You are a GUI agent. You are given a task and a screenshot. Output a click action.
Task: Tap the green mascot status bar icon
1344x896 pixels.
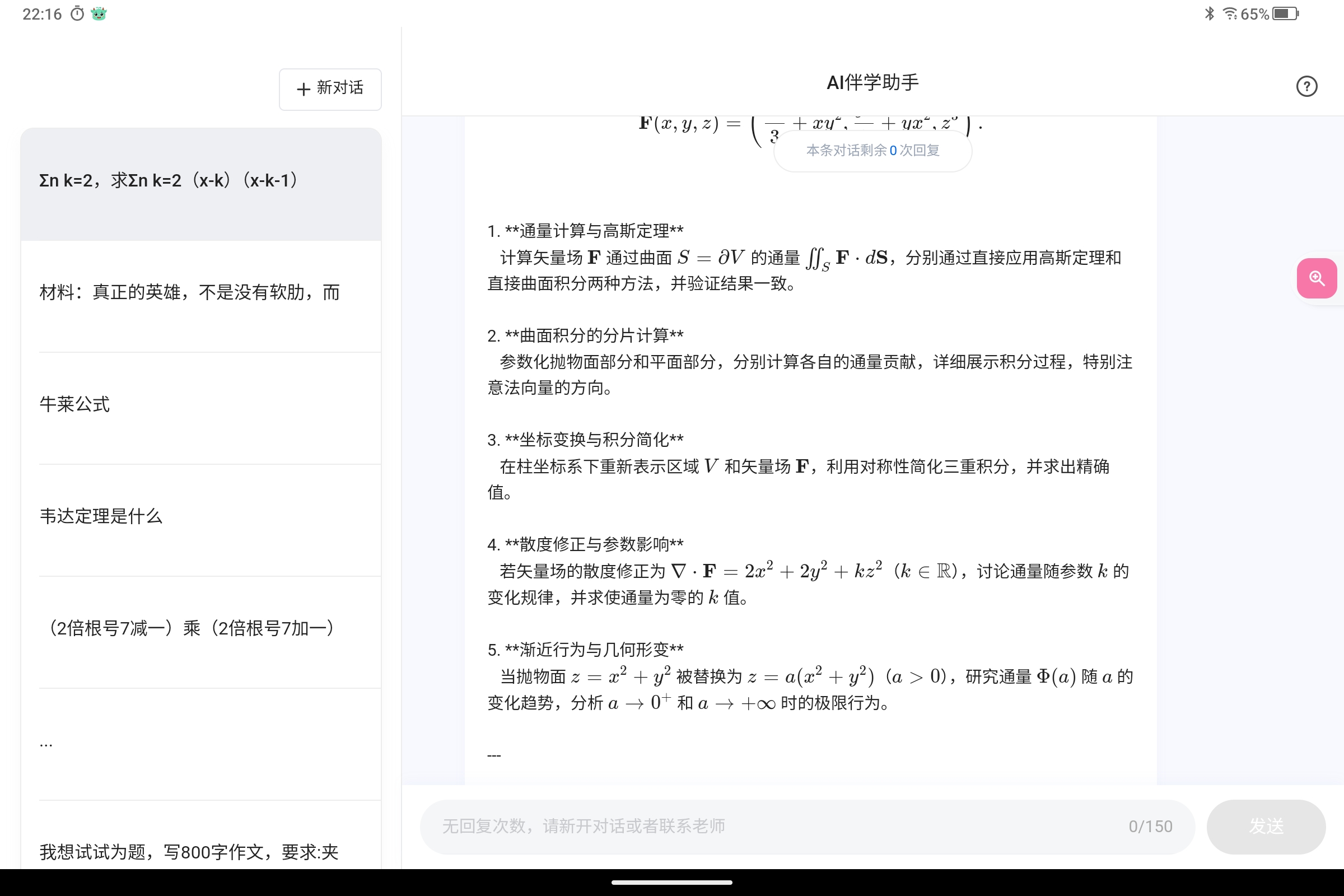[99, 13]
